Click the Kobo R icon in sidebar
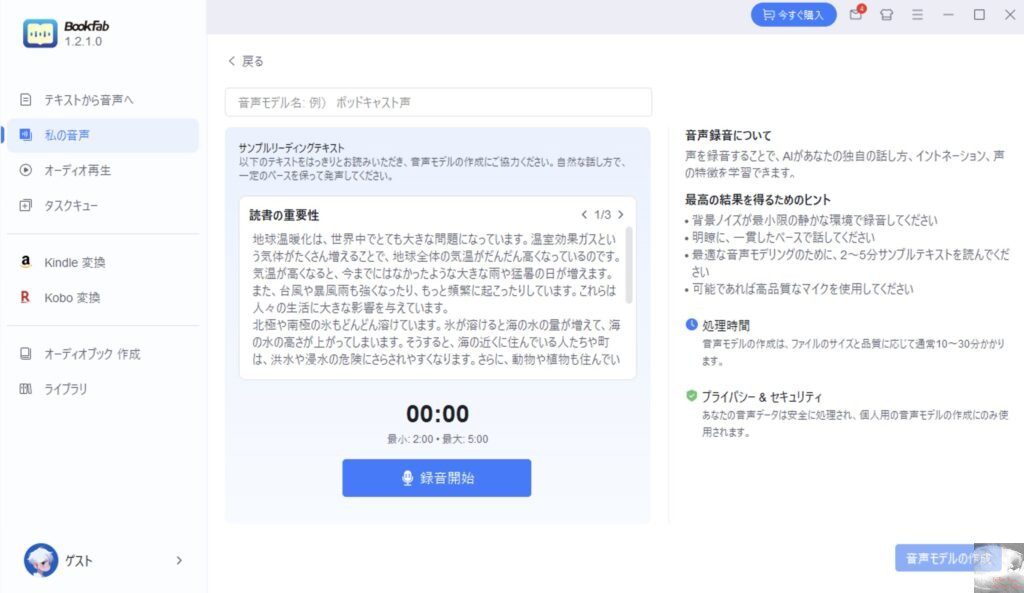 click(26, 297)
